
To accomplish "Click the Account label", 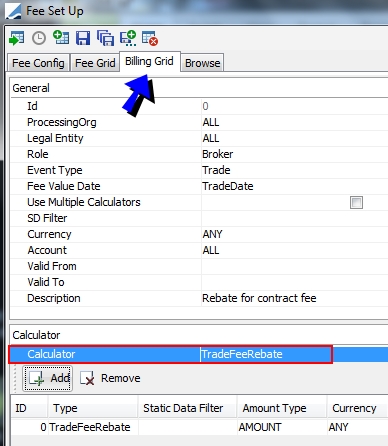I will coord(47,250).
